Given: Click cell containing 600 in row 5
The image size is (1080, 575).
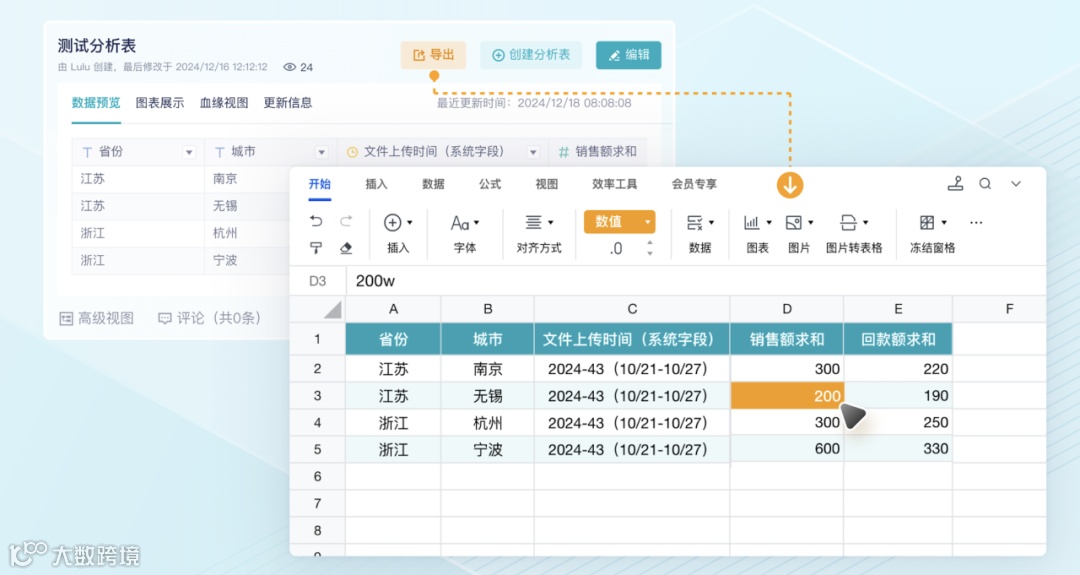Looking at the screenshot, I should click(x=787, y=449).
